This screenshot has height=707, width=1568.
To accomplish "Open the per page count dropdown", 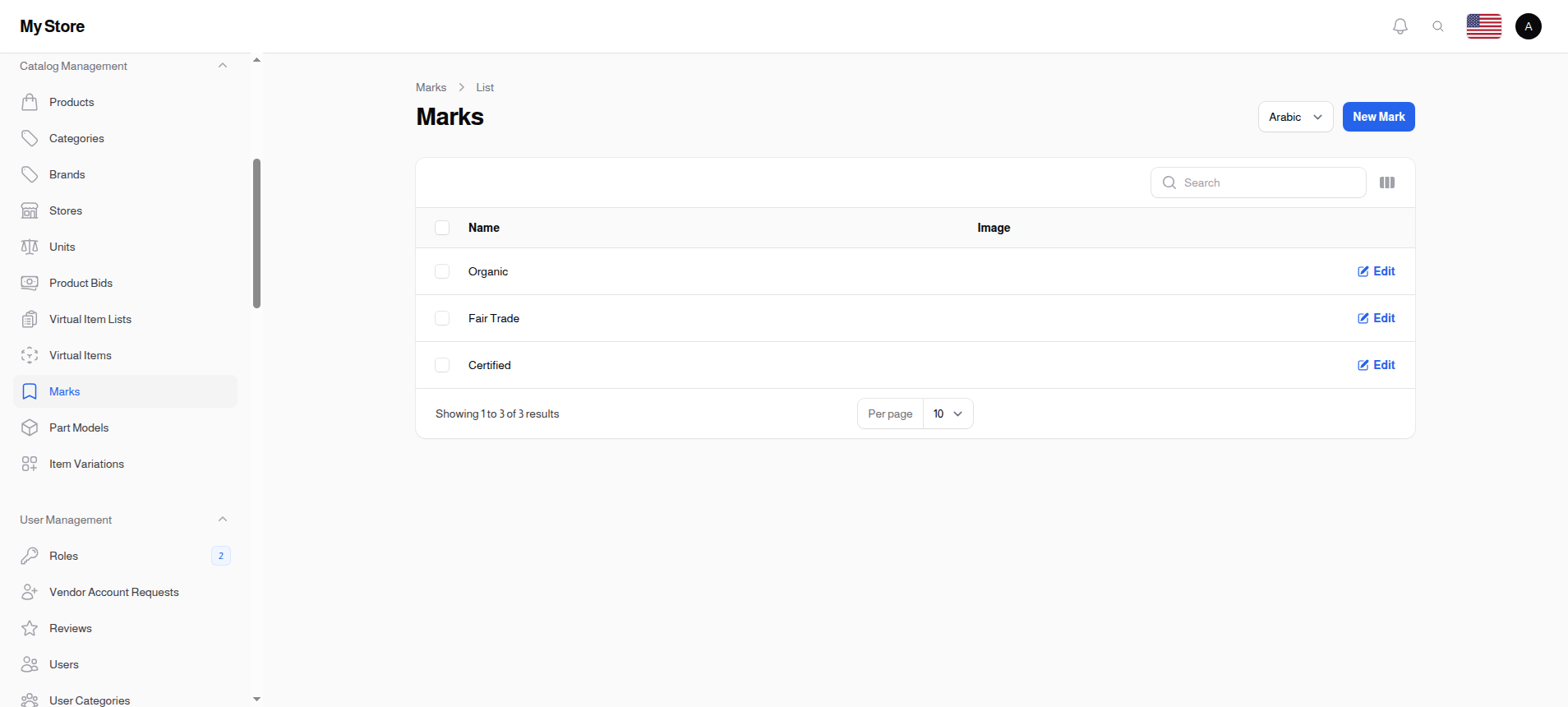I will pyautogui.click(x=948, y=414).
